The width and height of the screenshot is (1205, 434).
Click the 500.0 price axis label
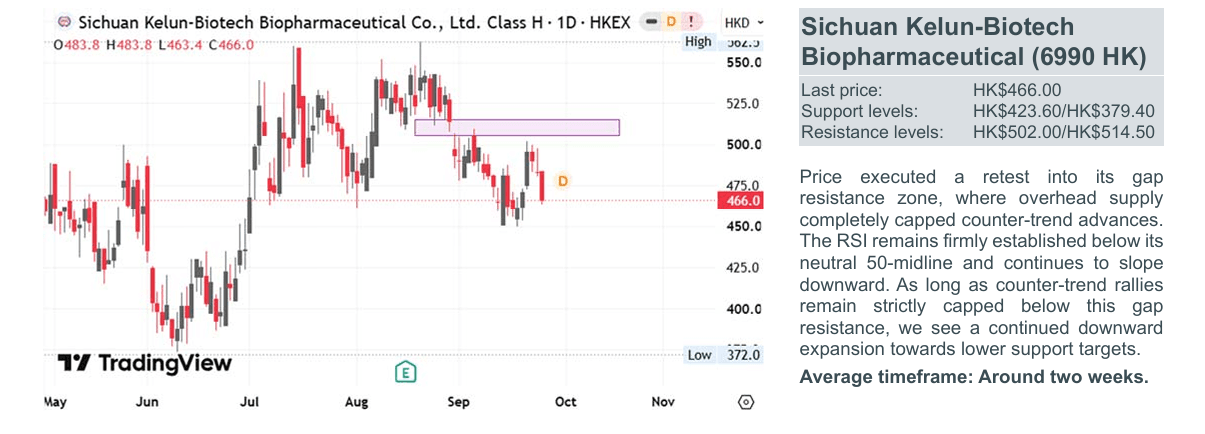pos(742,145)
